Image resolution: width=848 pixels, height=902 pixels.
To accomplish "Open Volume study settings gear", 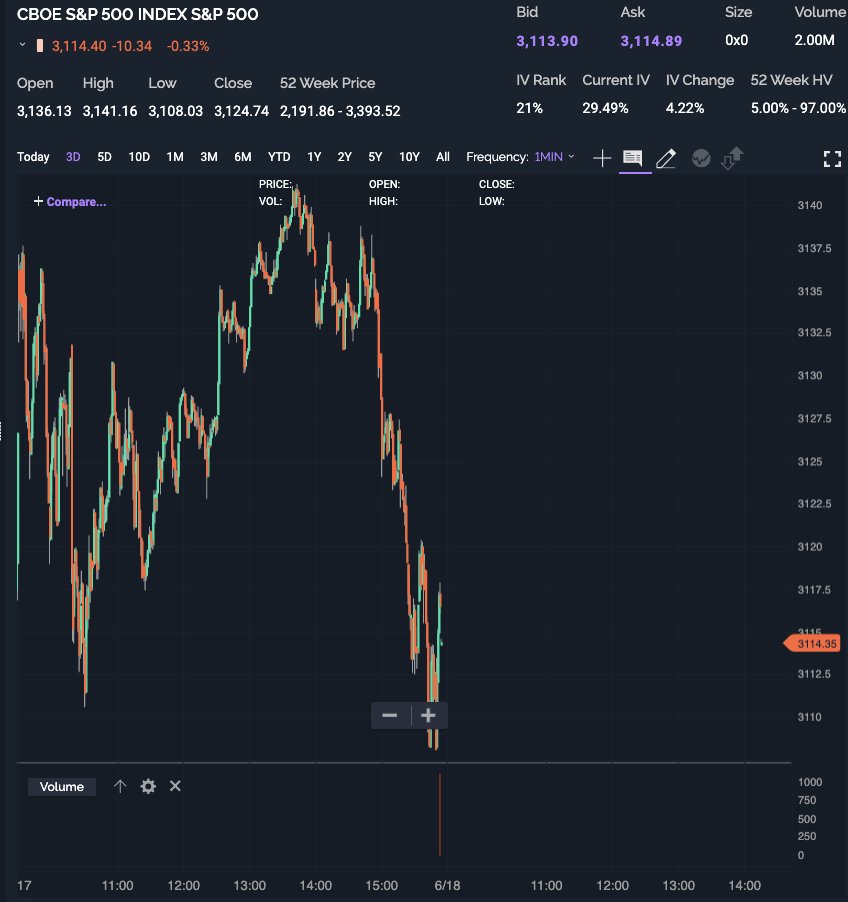I will [148, 786].
